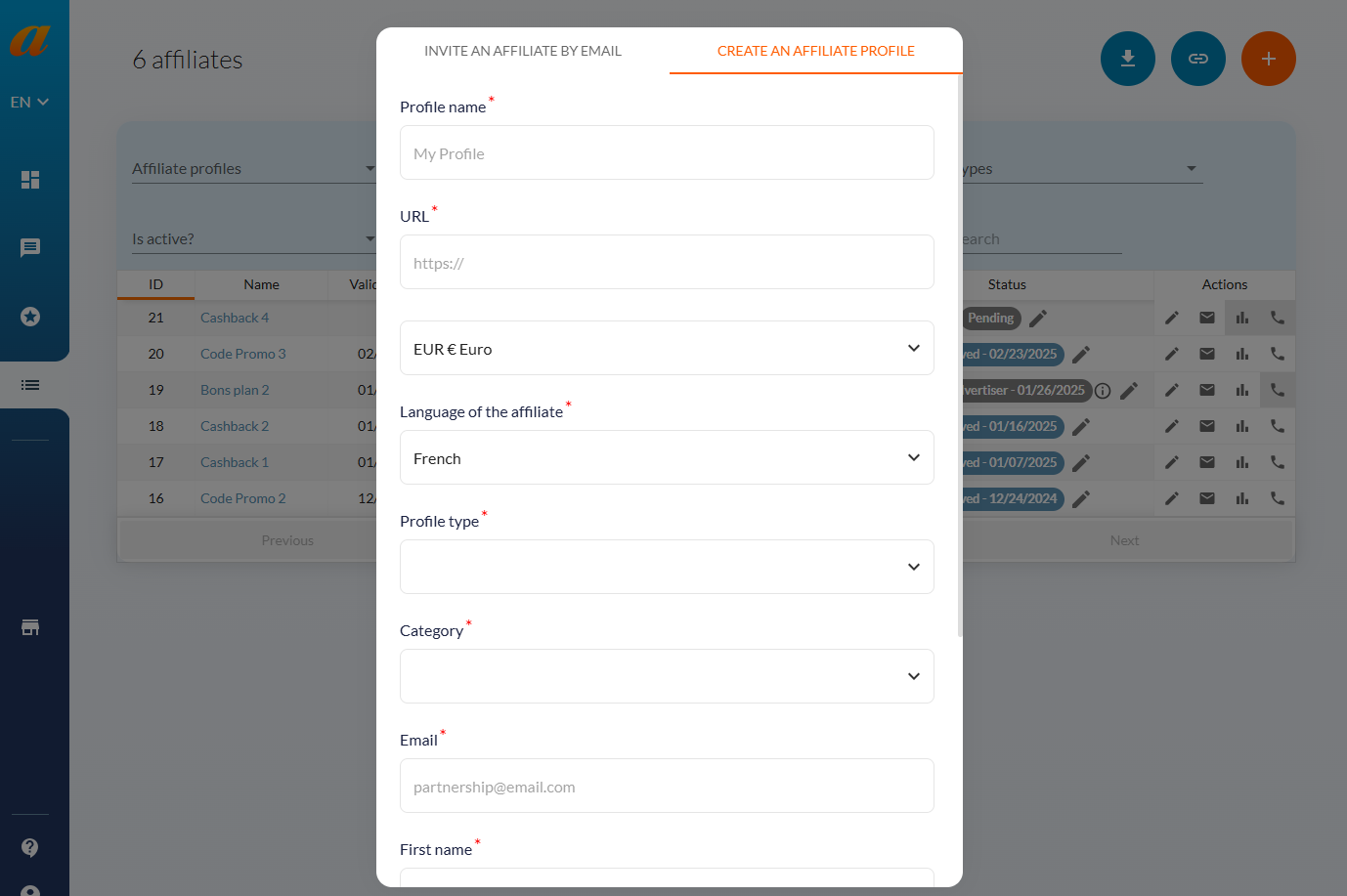
Task: Click the star icon in the sidebar
Action: tap(30, 317)
